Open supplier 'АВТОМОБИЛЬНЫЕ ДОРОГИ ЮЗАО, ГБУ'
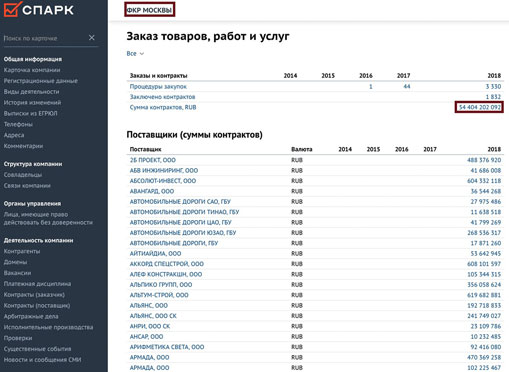The image size is (509, 372). click(183, 233)
